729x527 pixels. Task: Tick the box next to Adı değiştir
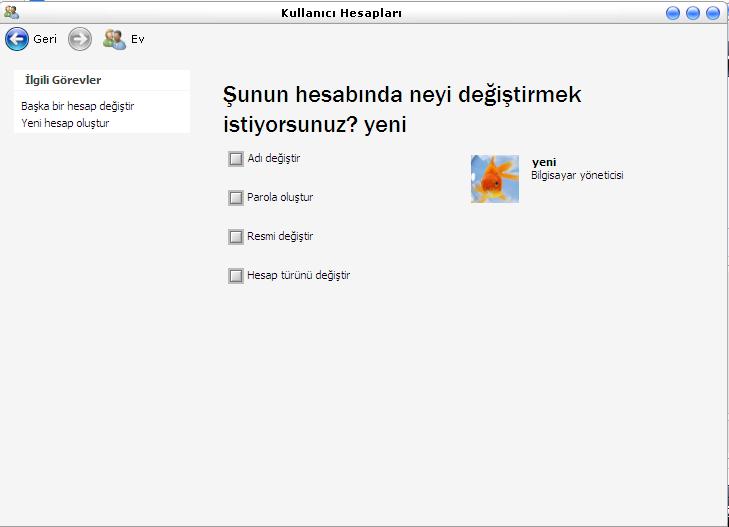point(236,158)
